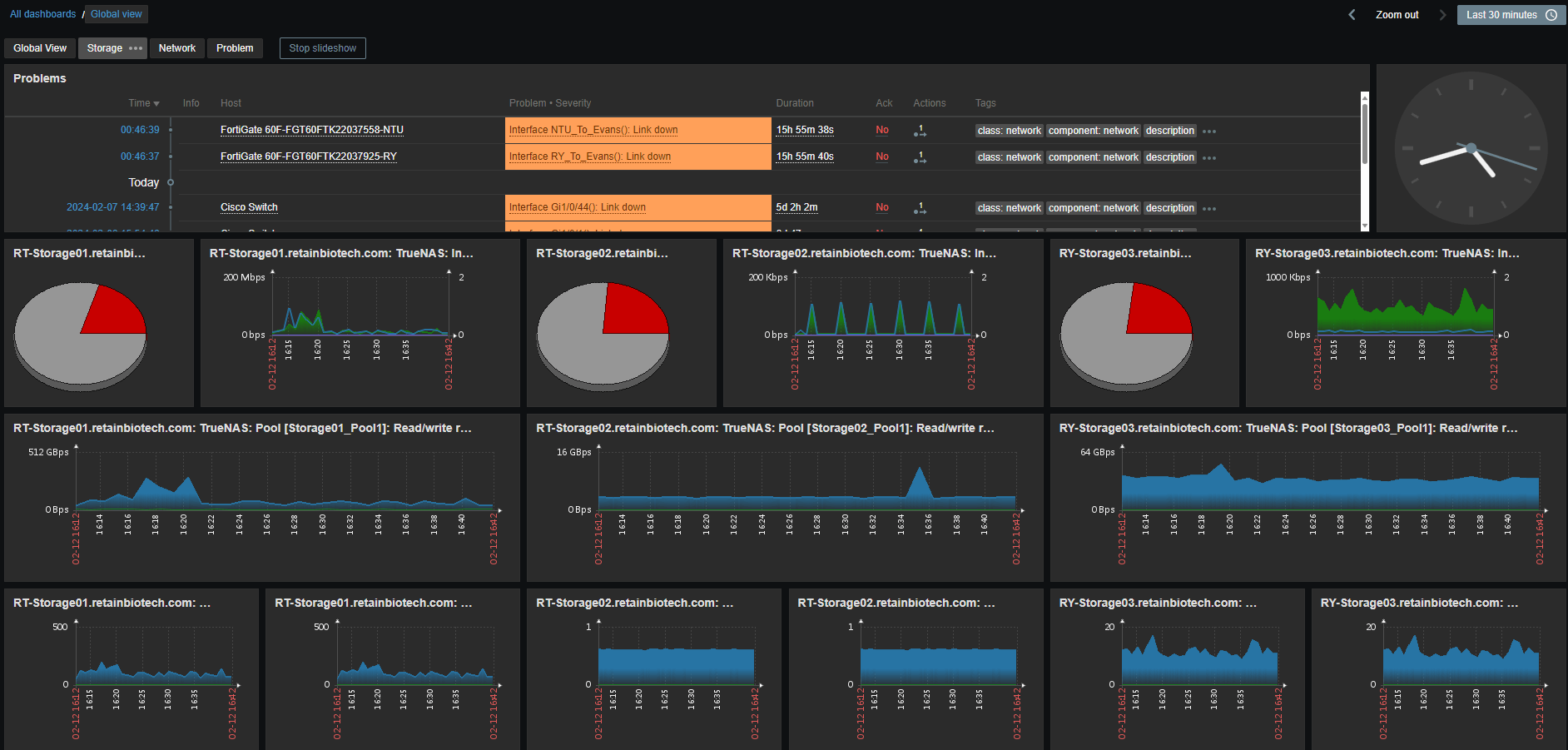This screenshot has height=750, width=1568.
Task: Open the All dashboards breadcrumb link
Action: 42,14
